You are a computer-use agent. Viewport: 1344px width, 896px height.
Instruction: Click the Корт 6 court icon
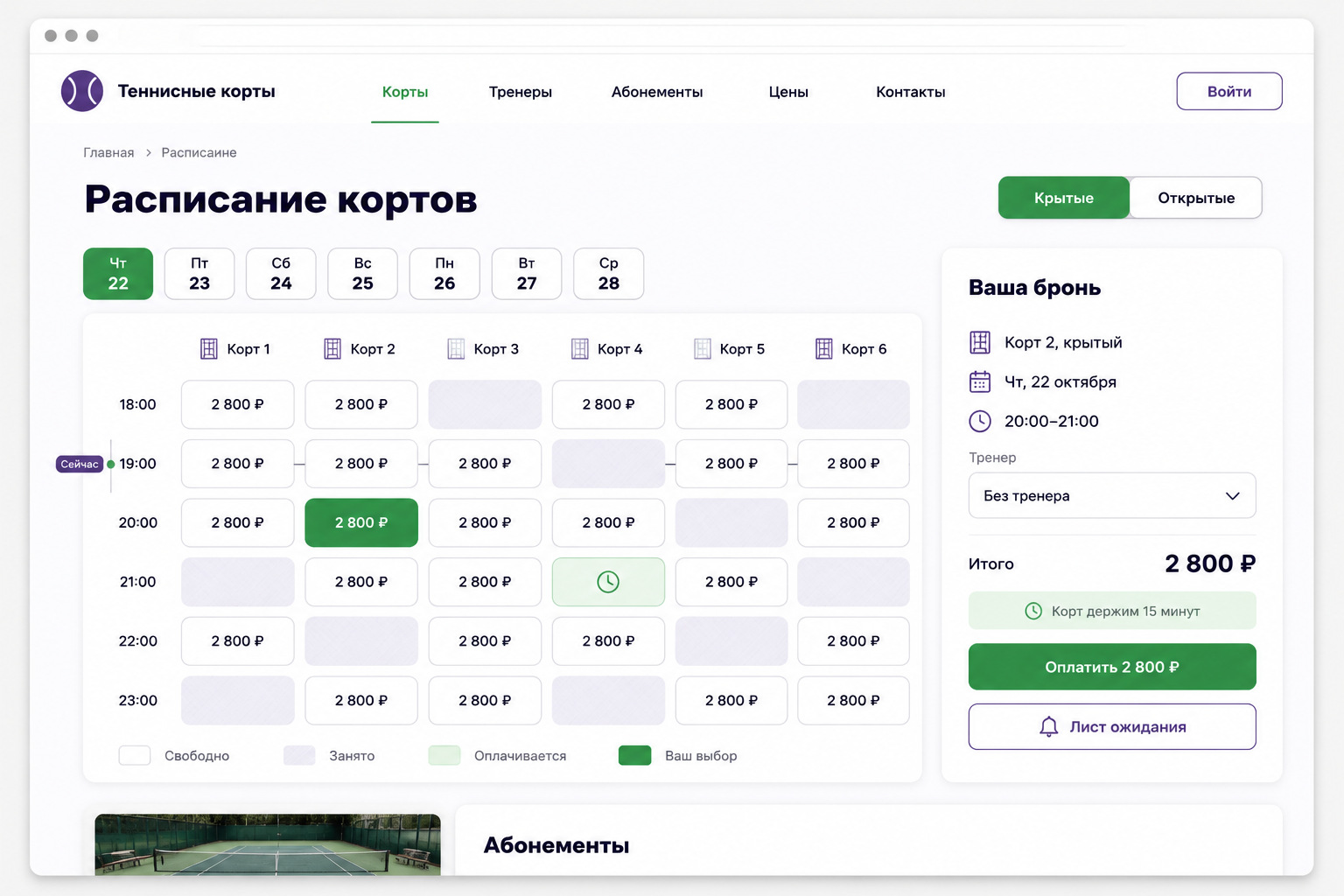tap(824, 349)
